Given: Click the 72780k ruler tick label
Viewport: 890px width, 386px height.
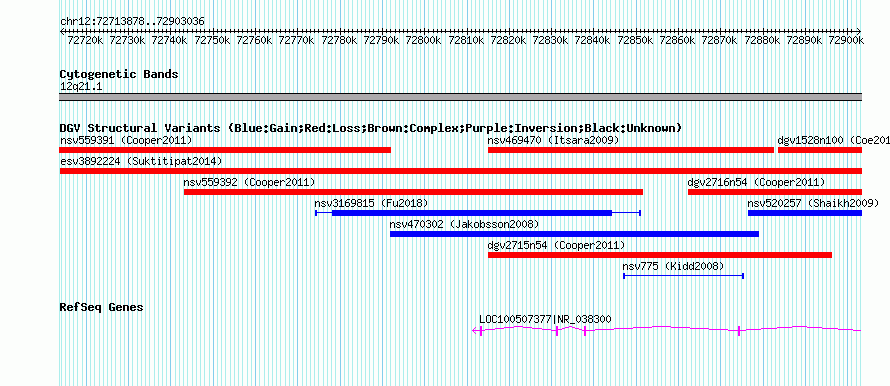Looking at the screenshot, I should tap(339, 40).
